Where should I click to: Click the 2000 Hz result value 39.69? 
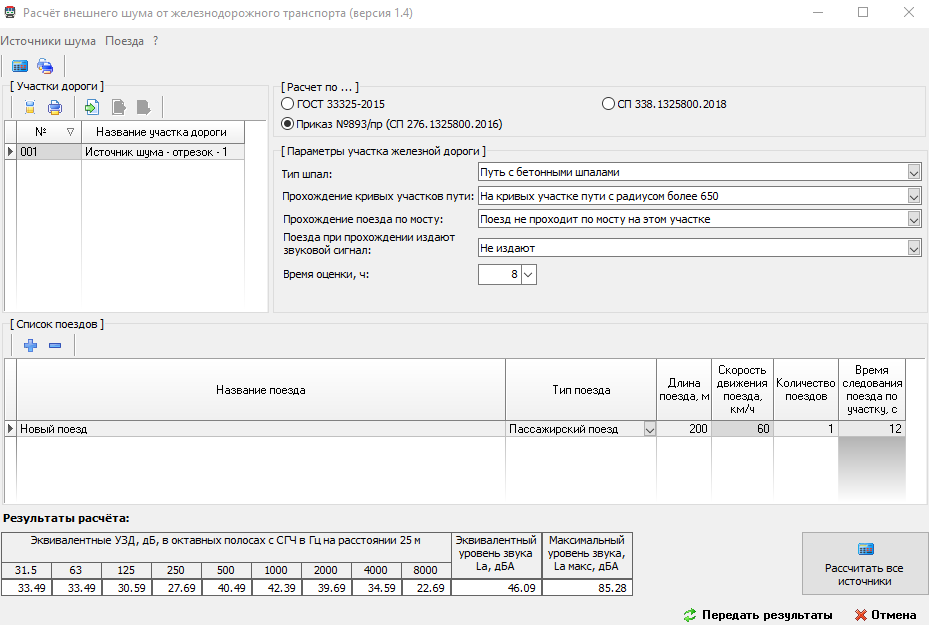click(x=326, y=588)
